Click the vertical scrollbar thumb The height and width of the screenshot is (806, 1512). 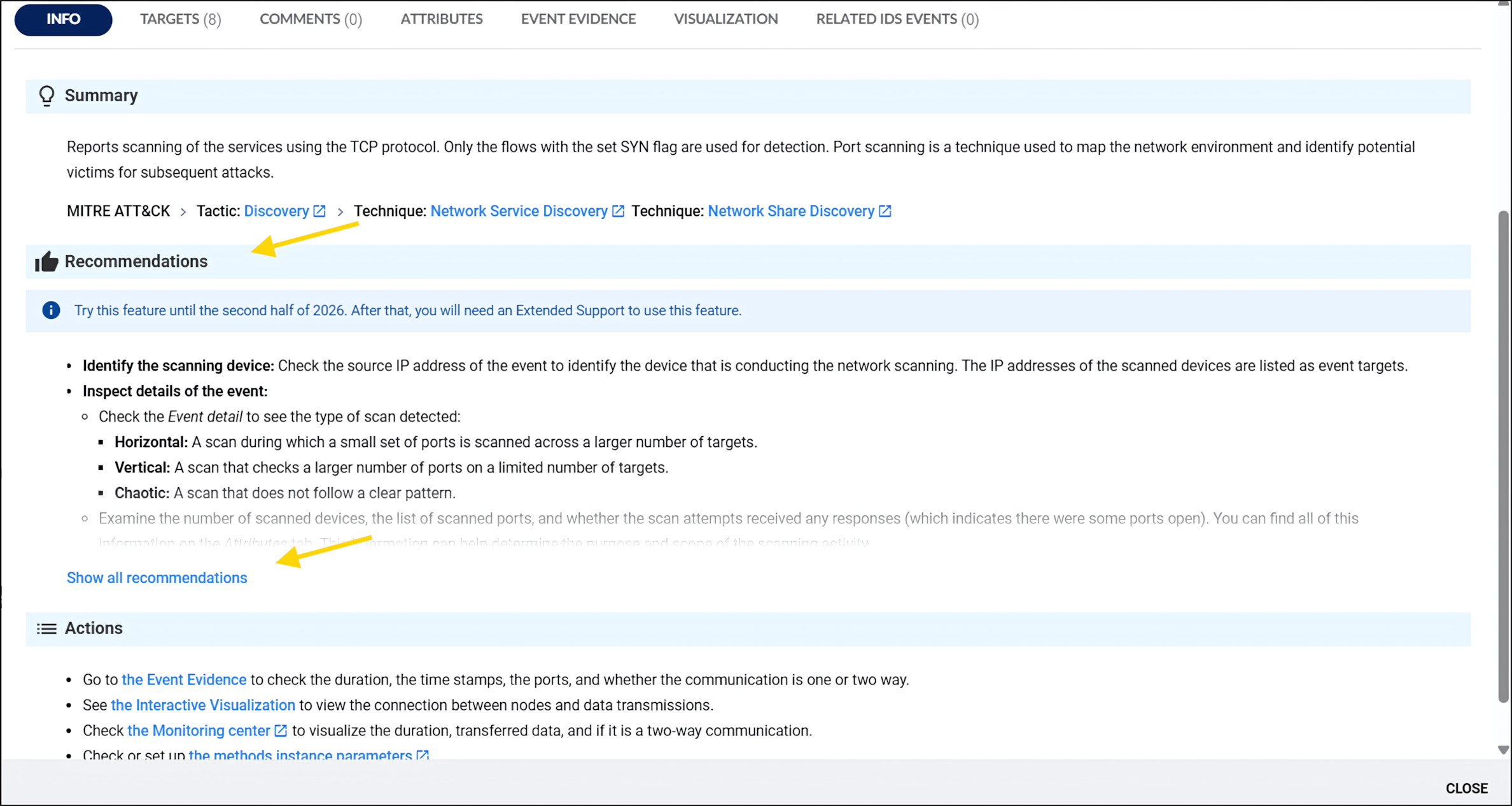coord(1503,455)
